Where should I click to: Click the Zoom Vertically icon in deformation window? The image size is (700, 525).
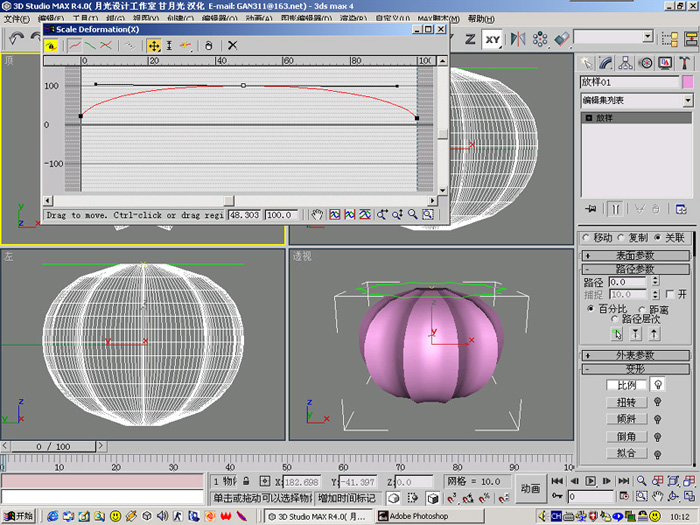point(397,215)
